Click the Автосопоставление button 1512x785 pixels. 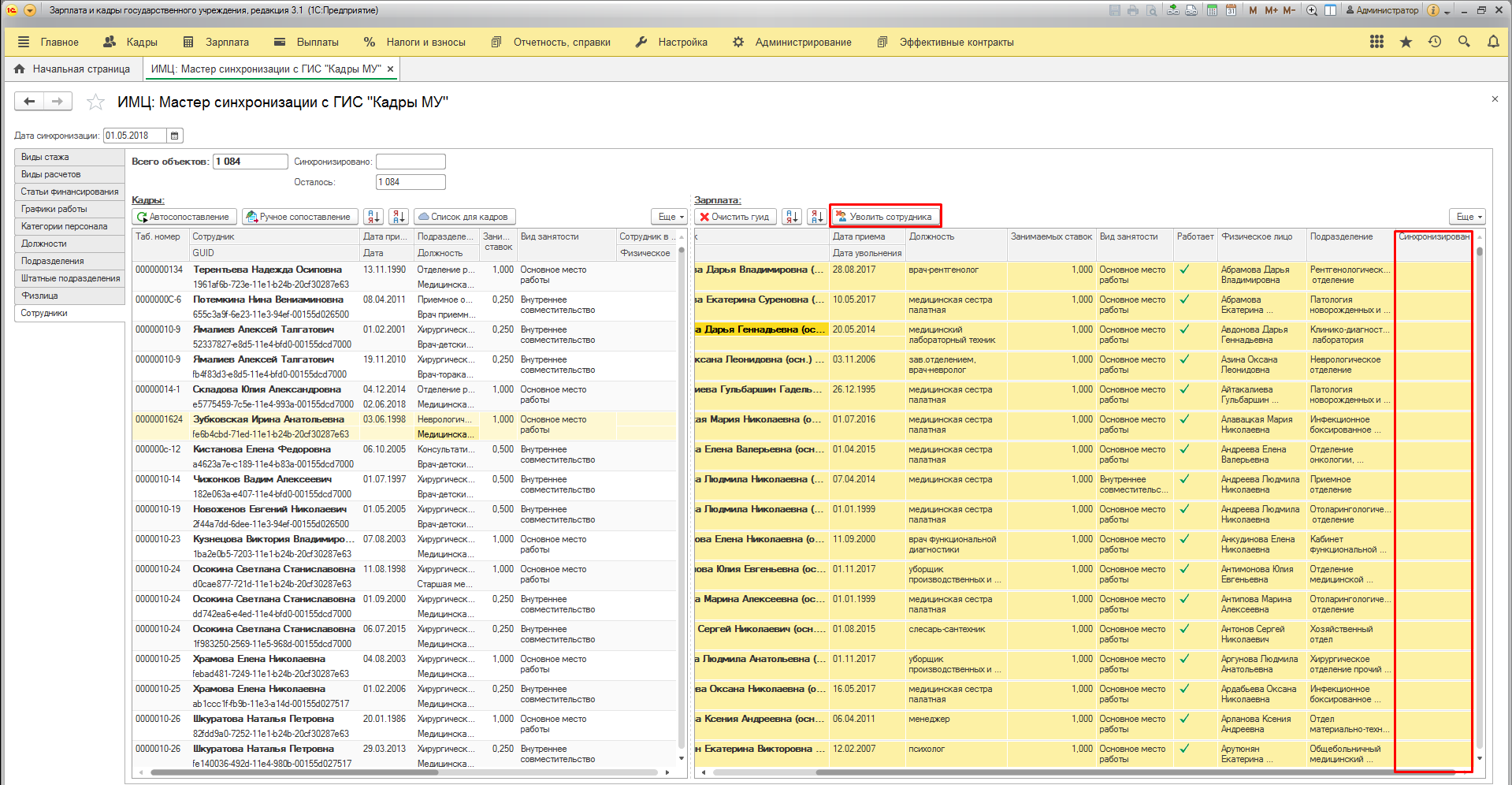[184, 217]
